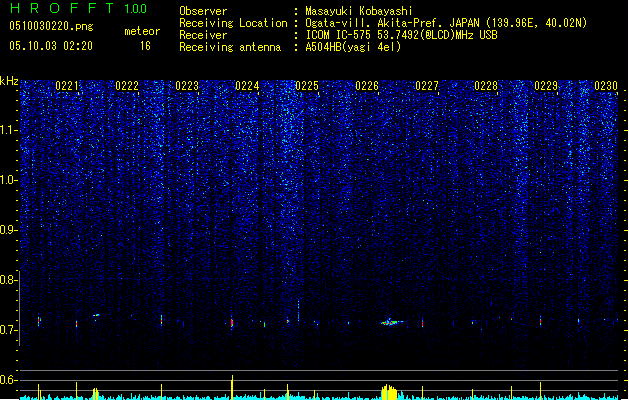Click the 0226 time marker label

point(367,86)
